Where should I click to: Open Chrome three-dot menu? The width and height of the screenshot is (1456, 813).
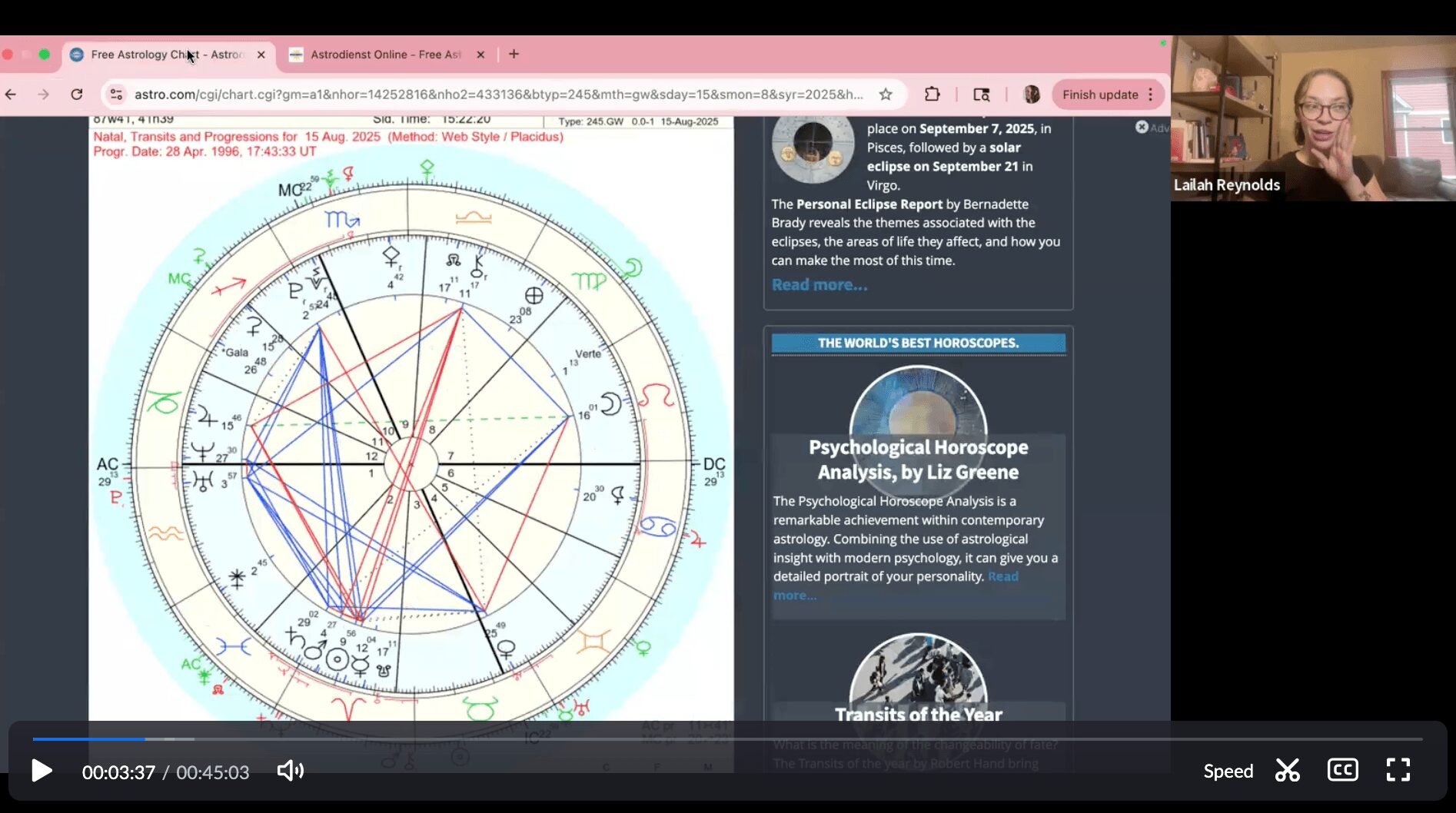pos(1151,95)
